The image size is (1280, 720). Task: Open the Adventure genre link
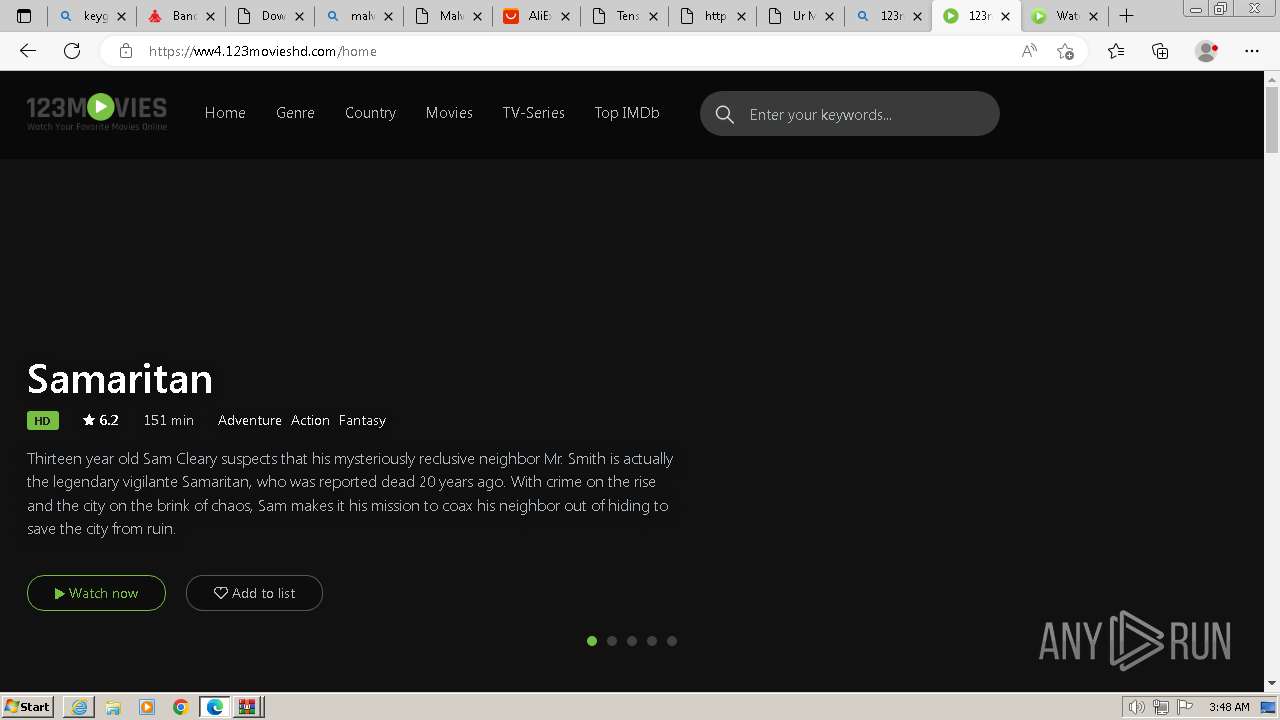point(250,420)
